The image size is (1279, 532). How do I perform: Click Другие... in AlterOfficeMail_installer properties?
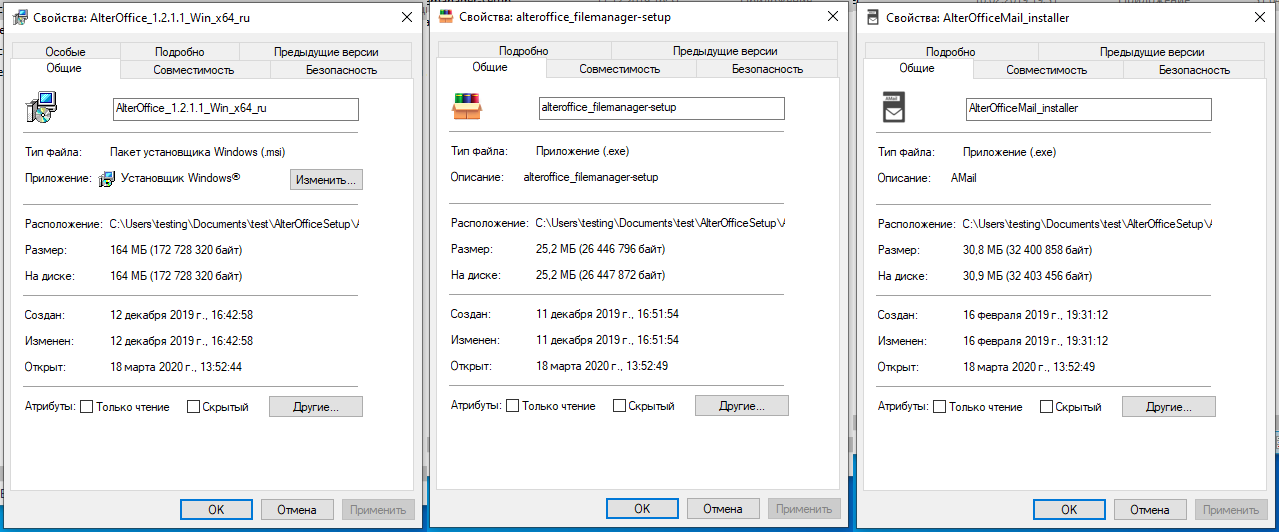(1168, 407)
